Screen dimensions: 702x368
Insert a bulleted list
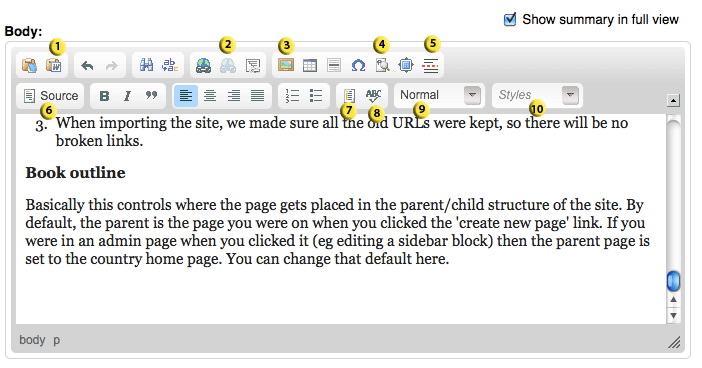[x=316, y=96]
